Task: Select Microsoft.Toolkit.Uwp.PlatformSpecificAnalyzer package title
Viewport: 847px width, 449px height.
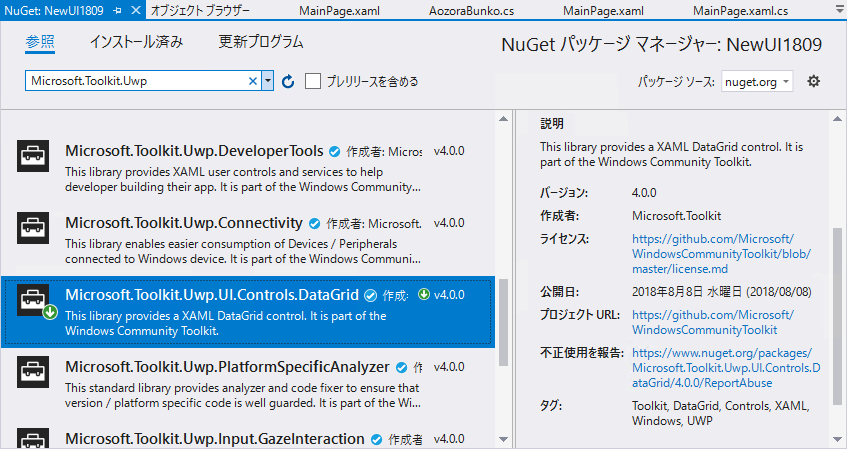Action: click(x=227, y=367)
